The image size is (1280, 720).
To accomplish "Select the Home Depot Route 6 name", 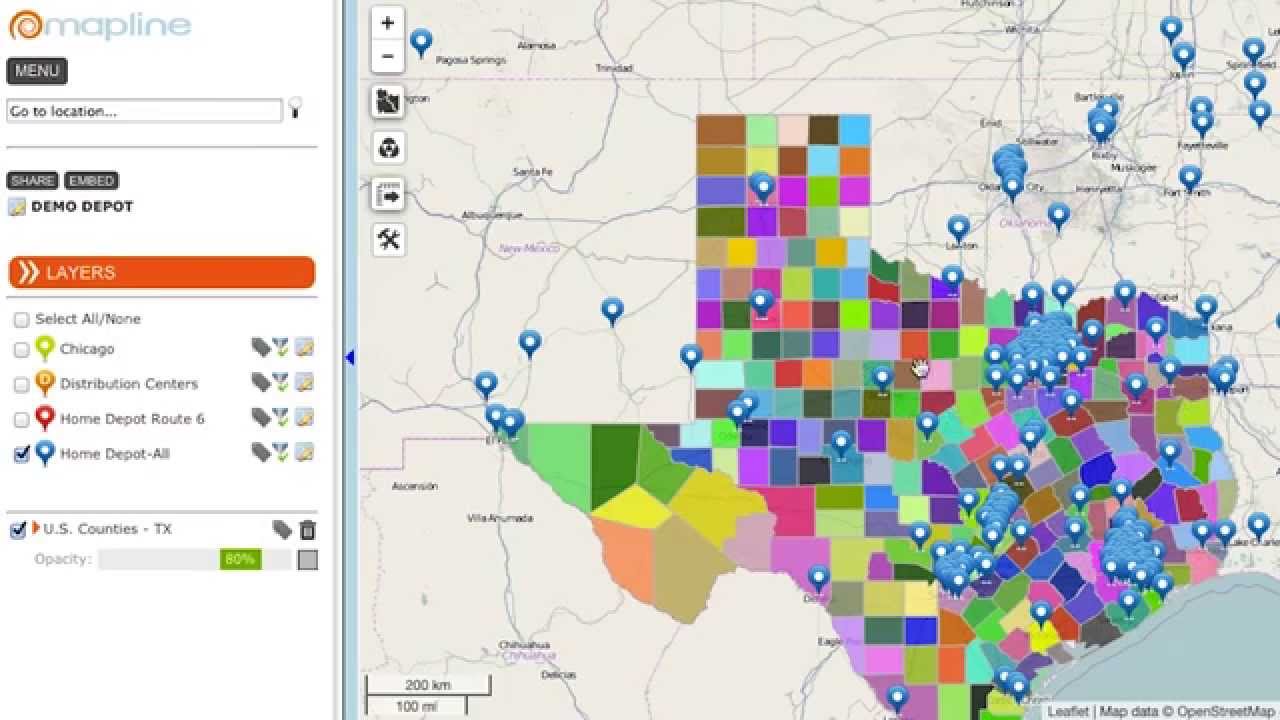I will tap(132, 419).
